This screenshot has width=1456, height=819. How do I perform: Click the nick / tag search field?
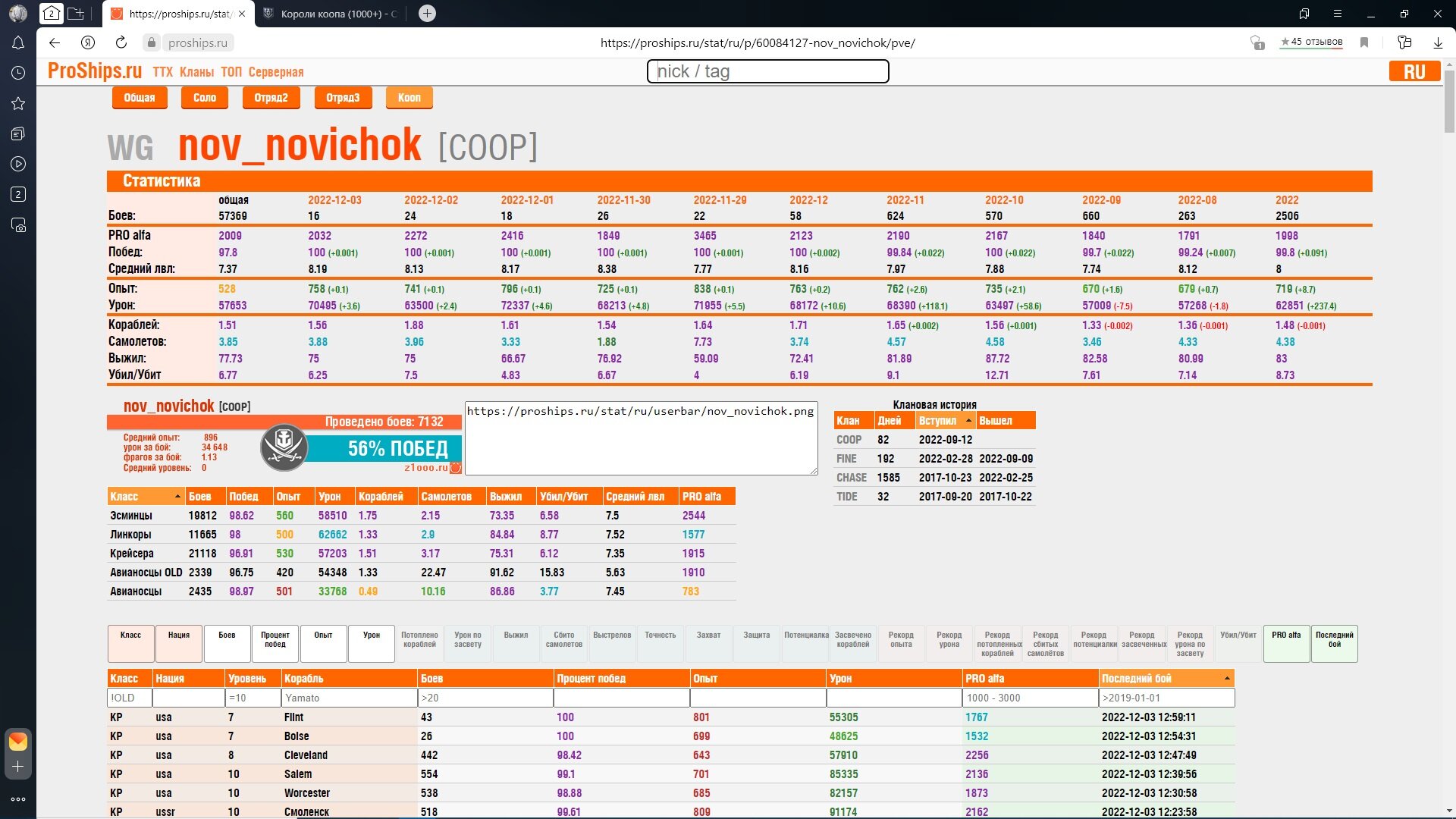coord(767,71)
